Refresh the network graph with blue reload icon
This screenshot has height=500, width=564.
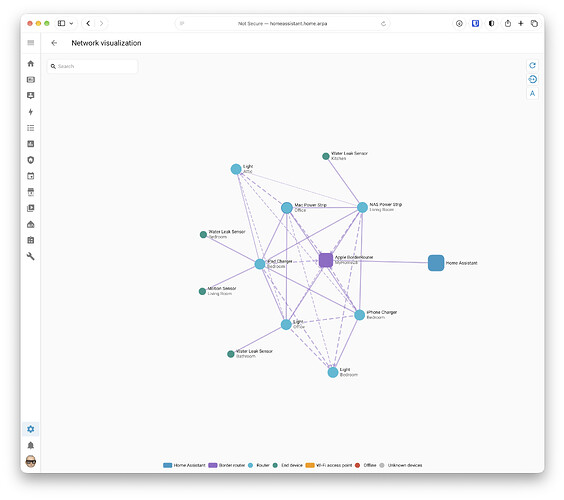532,65
